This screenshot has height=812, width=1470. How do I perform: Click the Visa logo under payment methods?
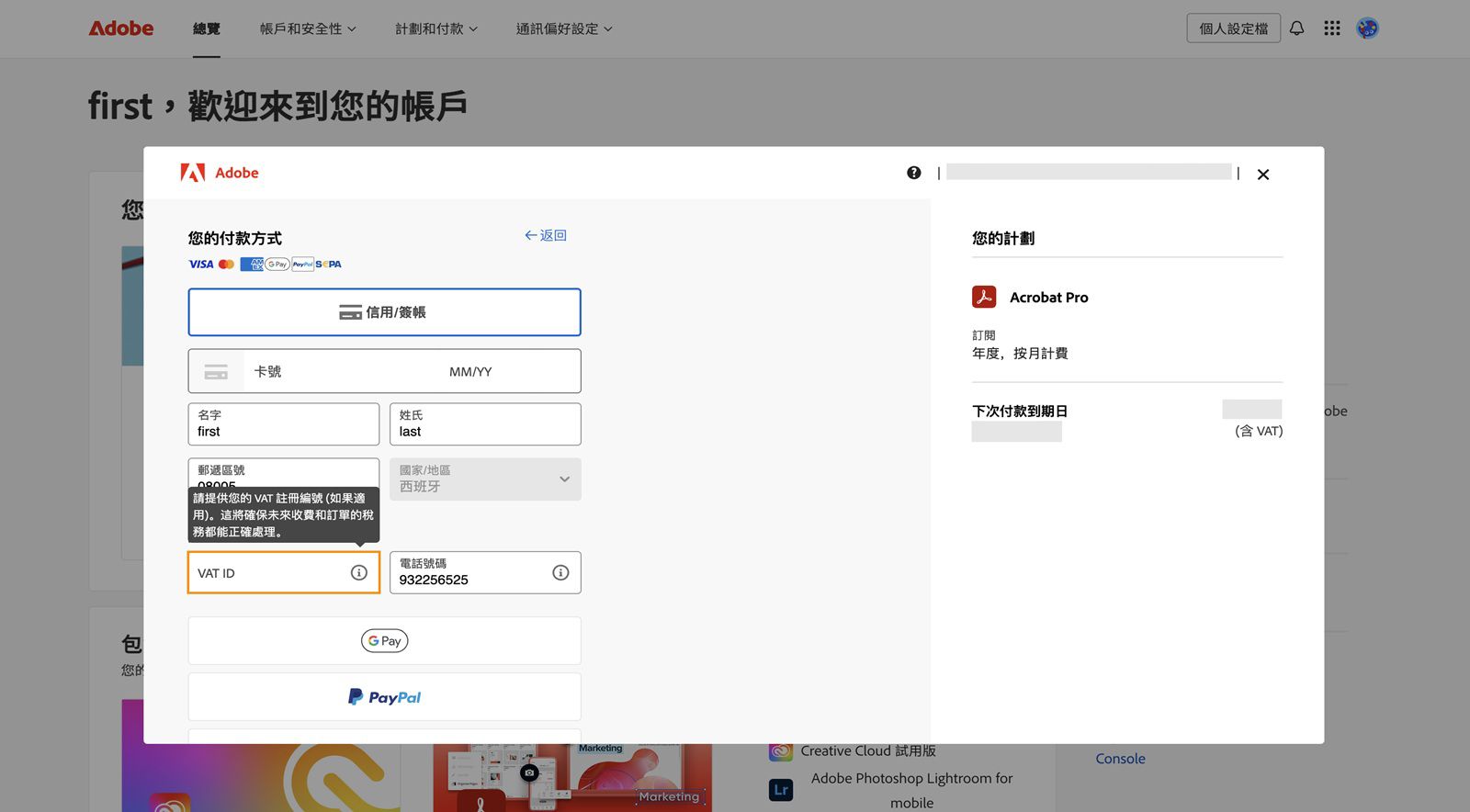201,265
